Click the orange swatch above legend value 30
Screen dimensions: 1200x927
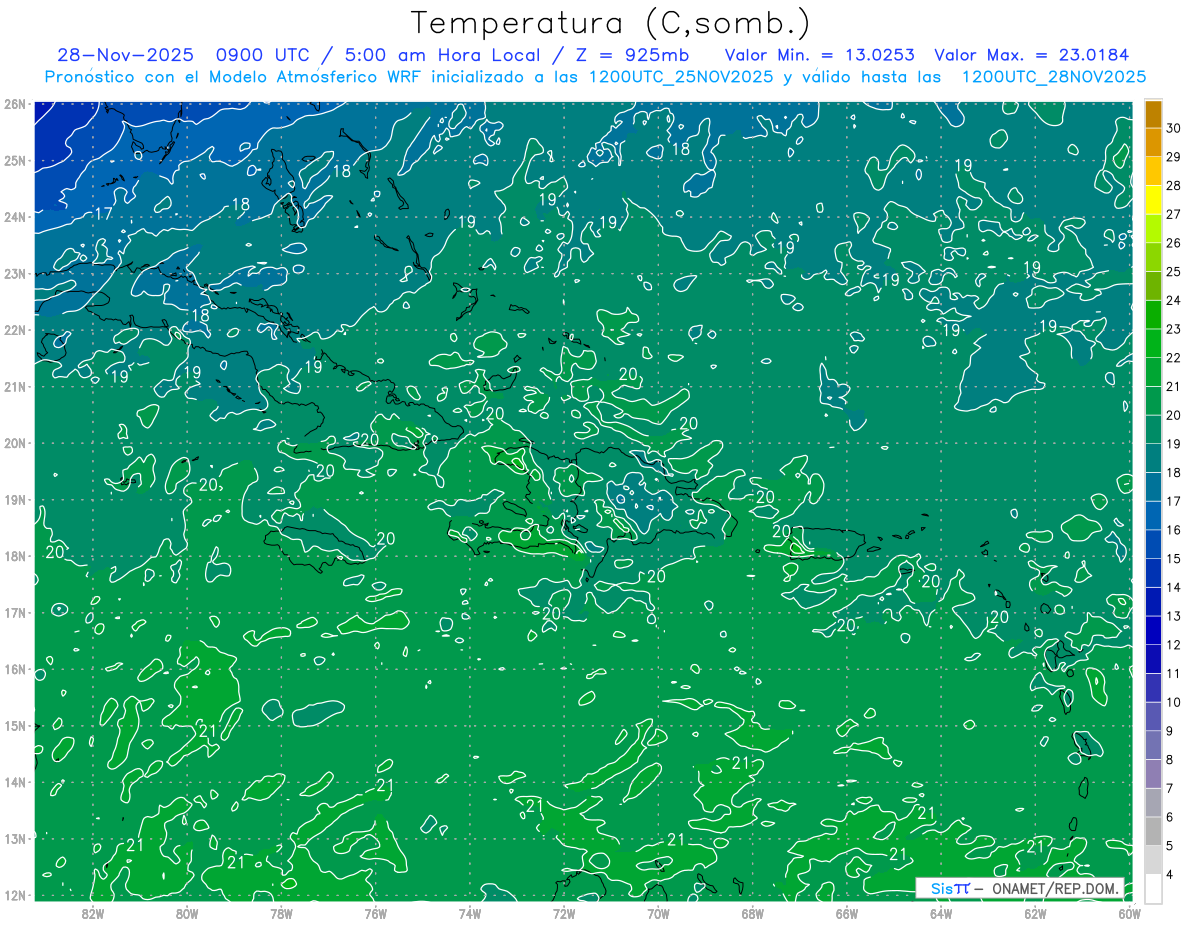click(x=1153, y=115)
